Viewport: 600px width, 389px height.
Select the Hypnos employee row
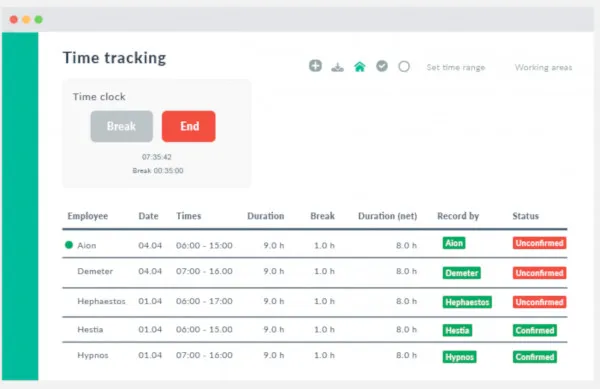[315, 356]
